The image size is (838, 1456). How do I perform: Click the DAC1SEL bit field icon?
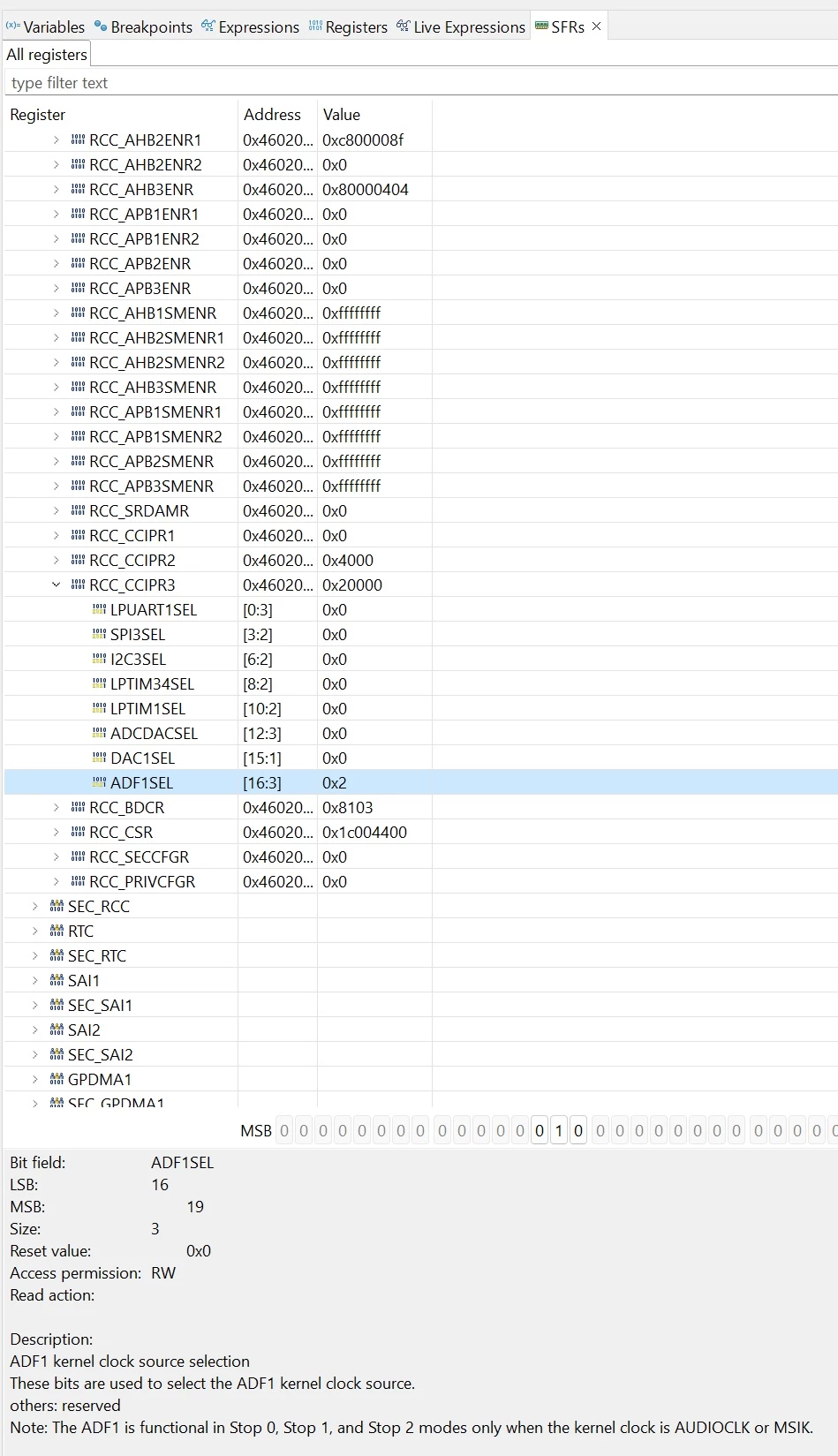(99, 758)
